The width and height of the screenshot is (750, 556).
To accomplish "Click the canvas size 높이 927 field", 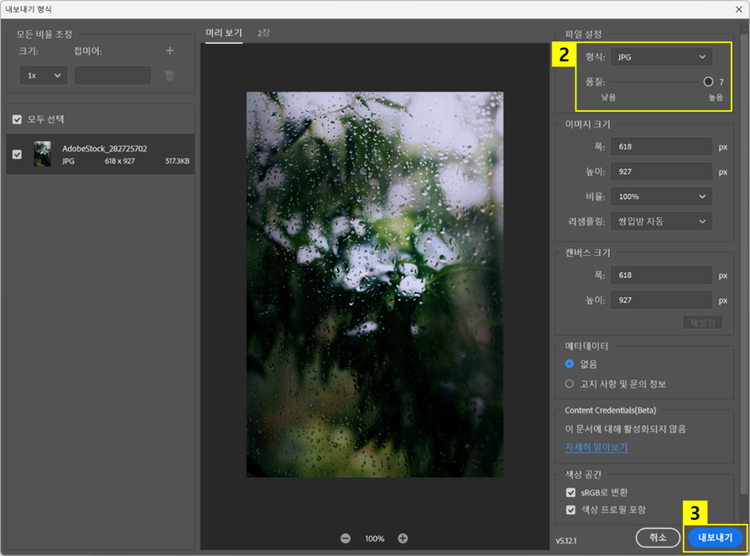I will click(x=662, y=300).
